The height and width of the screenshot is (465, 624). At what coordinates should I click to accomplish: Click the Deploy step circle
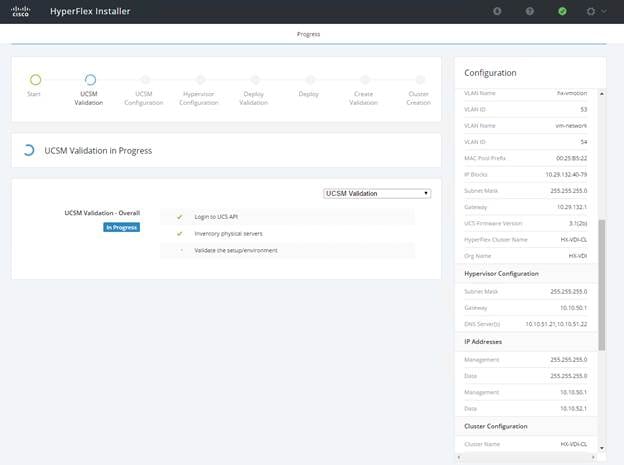(310, 80)
